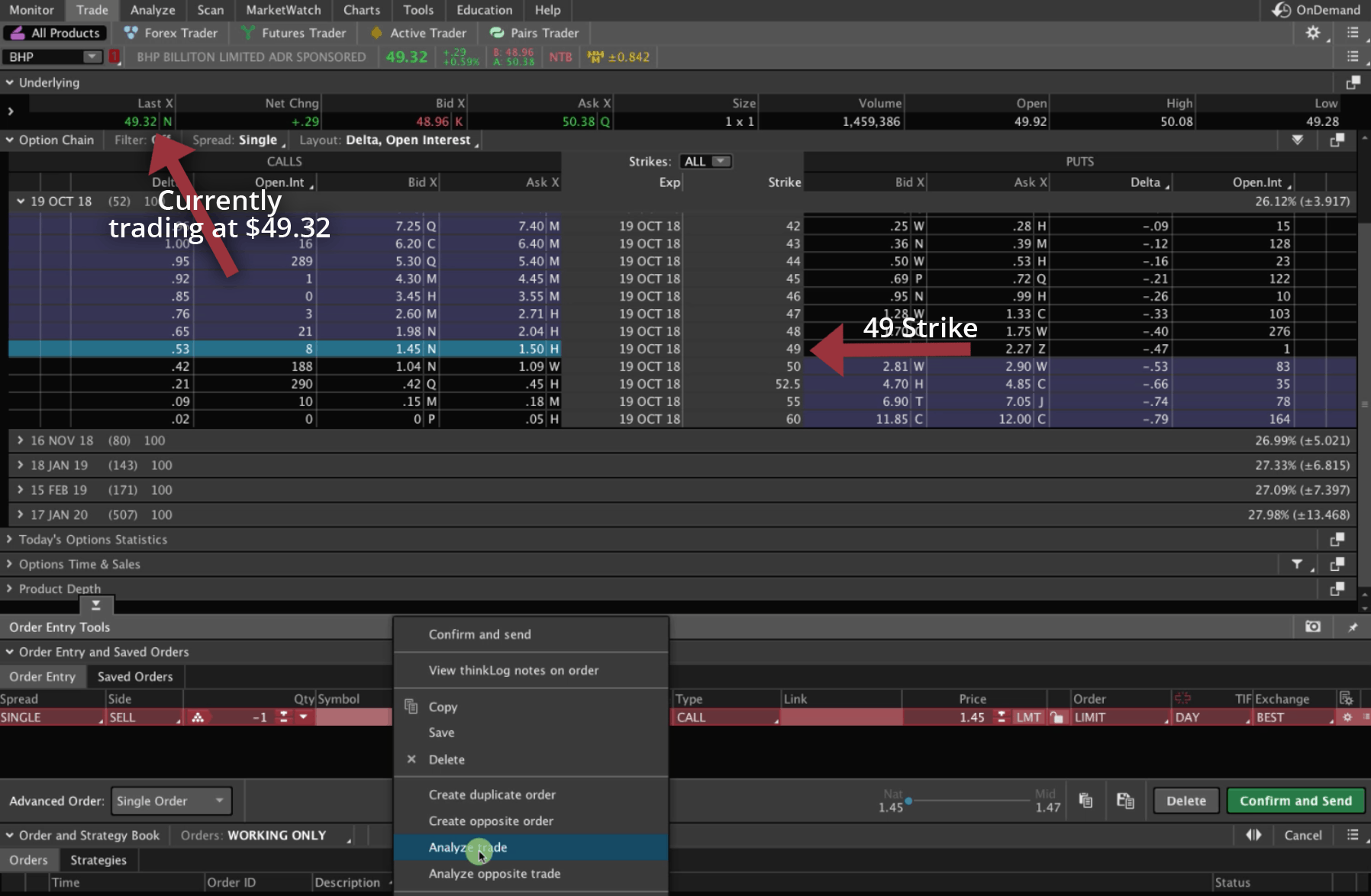Expand the 17 JAN 20 expiration
Screen dimensions: 1371x896
point(21,515)
